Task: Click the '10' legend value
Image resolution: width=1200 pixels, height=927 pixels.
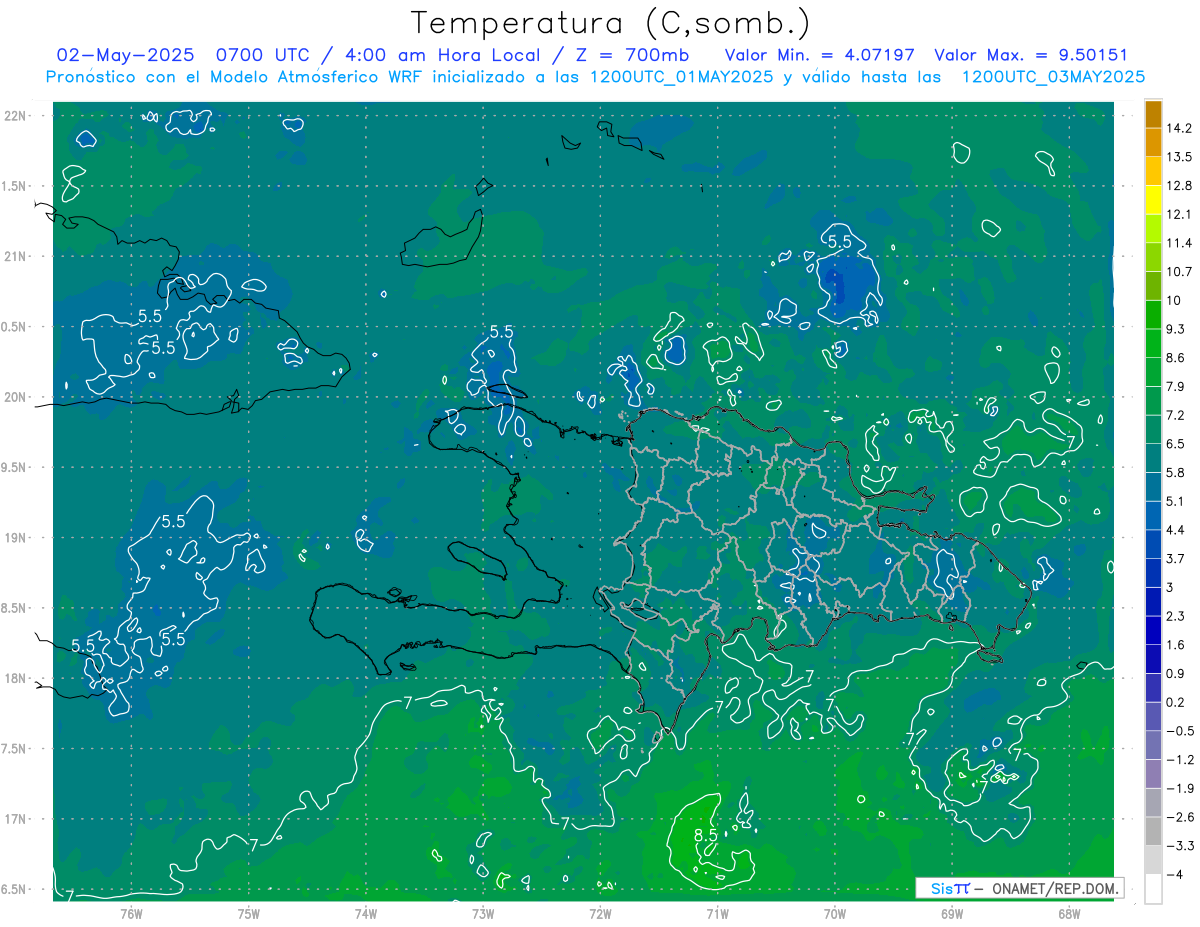Action: tap(1175, 300)
